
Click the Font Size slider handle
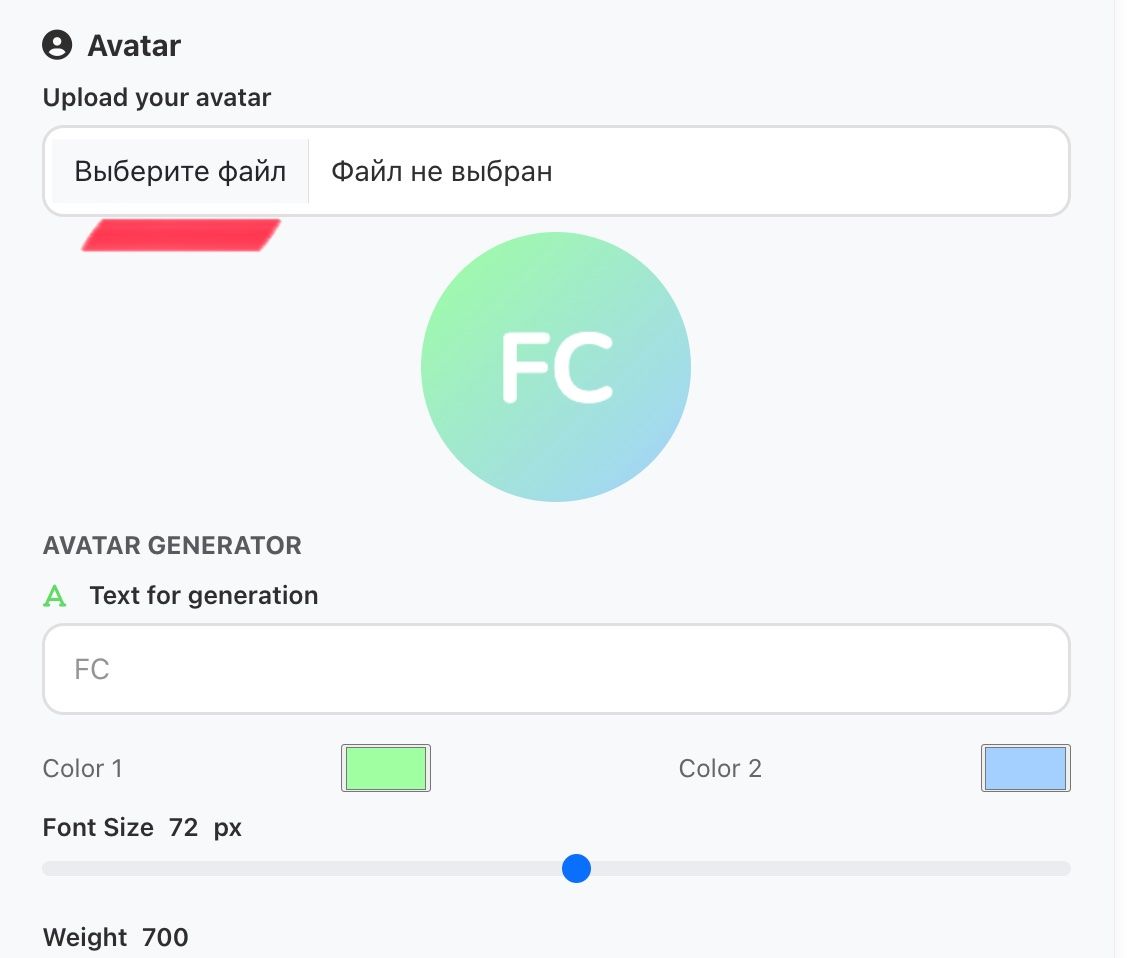tap(576, 868)
